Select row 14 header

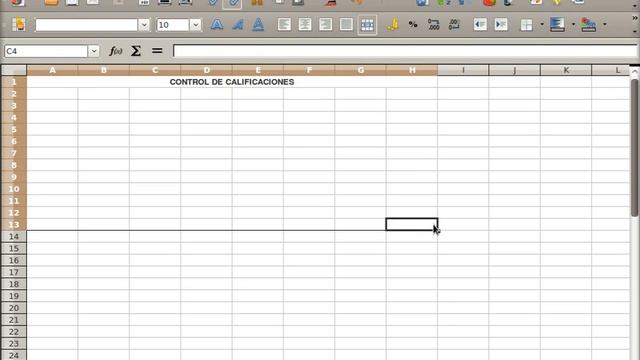point(14,236)
